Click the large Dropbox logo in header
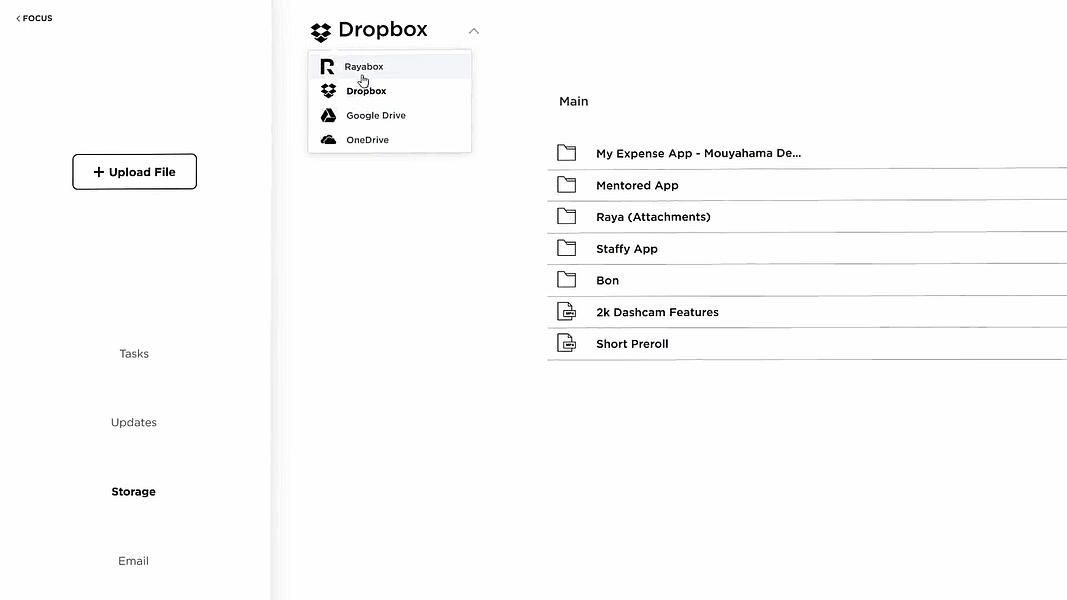This screenshot has width=1067, height=600. click(x=321, y=32)
